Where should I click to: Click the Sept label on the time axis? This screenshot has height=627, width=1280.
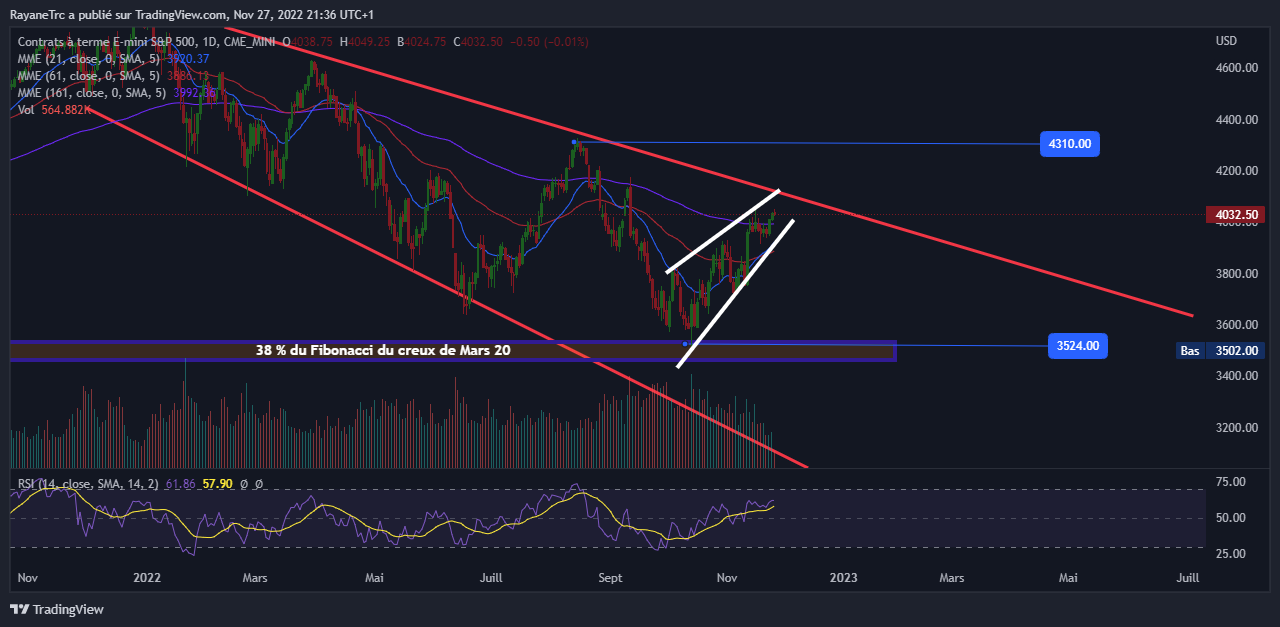click(x=610, y=578)
